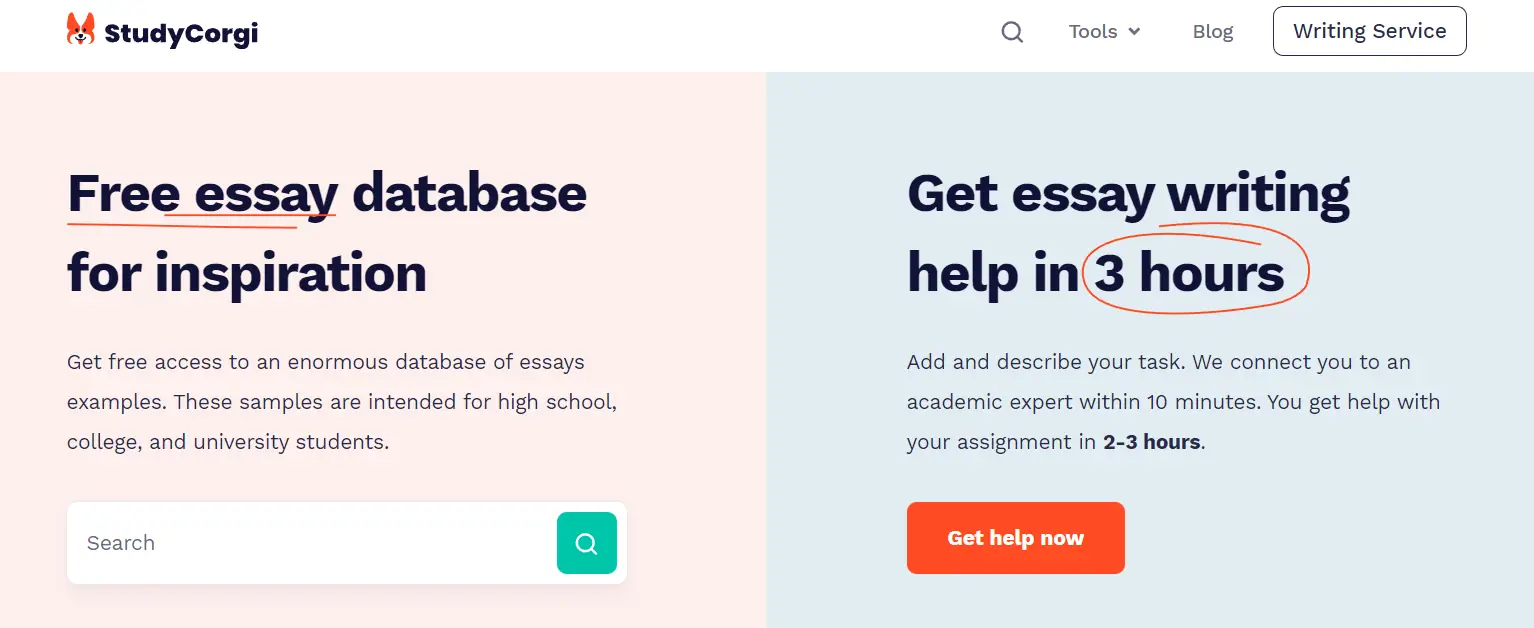Image resolution: width=1534 pixels, height=628 pixels.
Task: Click the word "inspiration" in the left heading
Action: click(x=290, y=273)
